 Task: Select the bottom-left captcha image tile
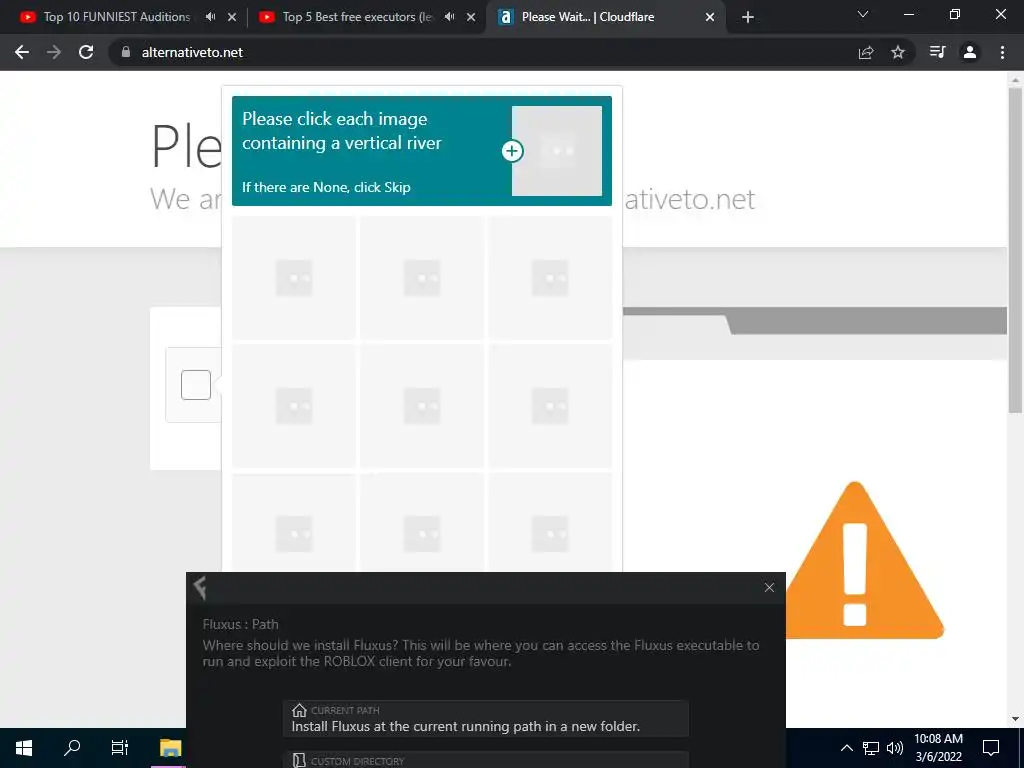[294, 522]
